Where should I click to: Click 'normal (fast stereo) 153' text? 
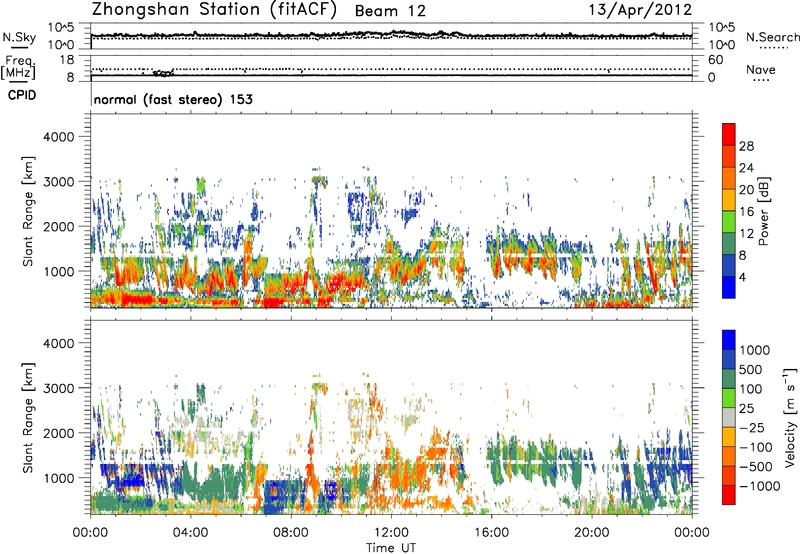point(173,99)
